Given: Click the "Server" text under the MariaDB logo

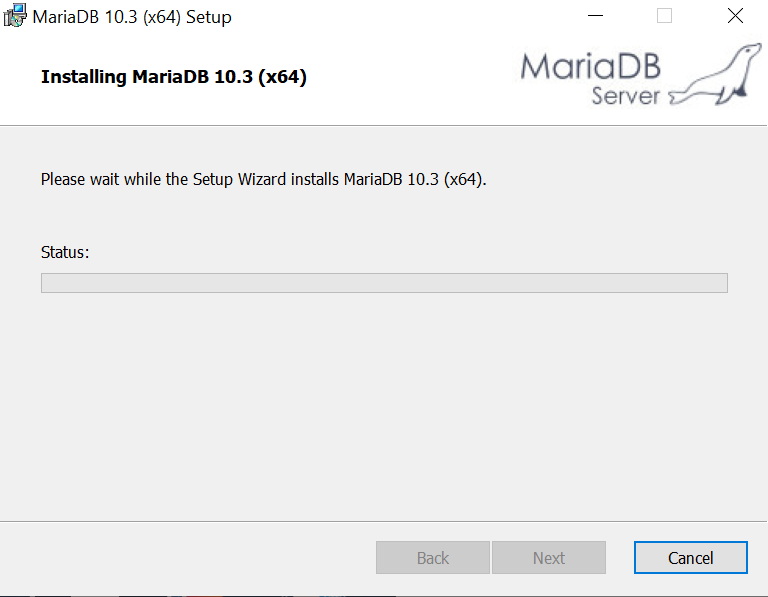Looking at the screenshot, I should point(625,95).
